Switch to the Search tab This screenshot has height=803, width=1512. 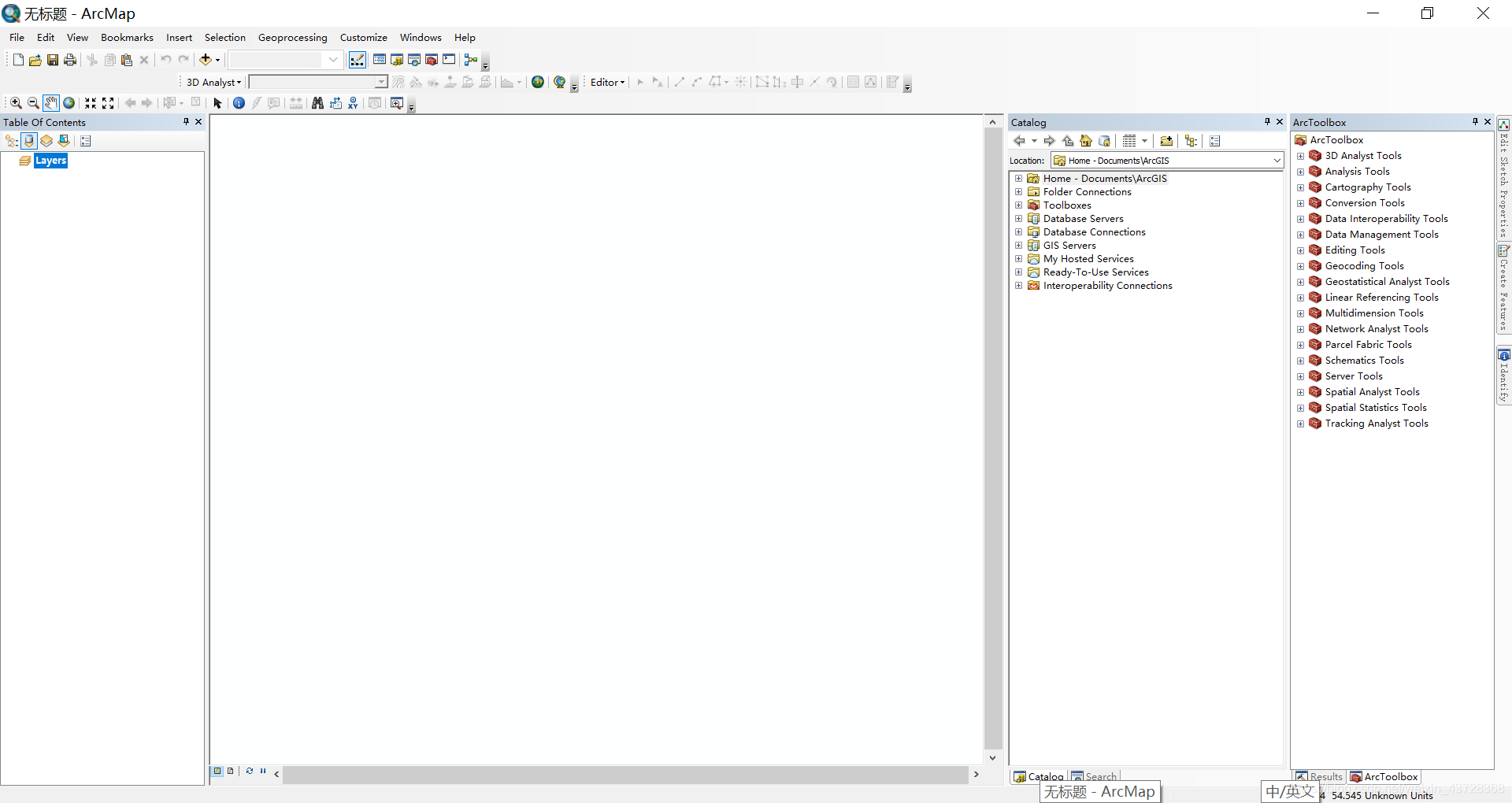pos(1094,776)
